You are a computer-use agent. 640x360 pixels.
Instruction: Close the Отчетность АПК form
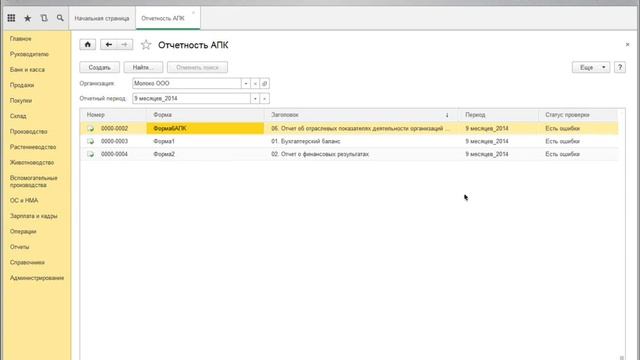(x=627, y=44)
